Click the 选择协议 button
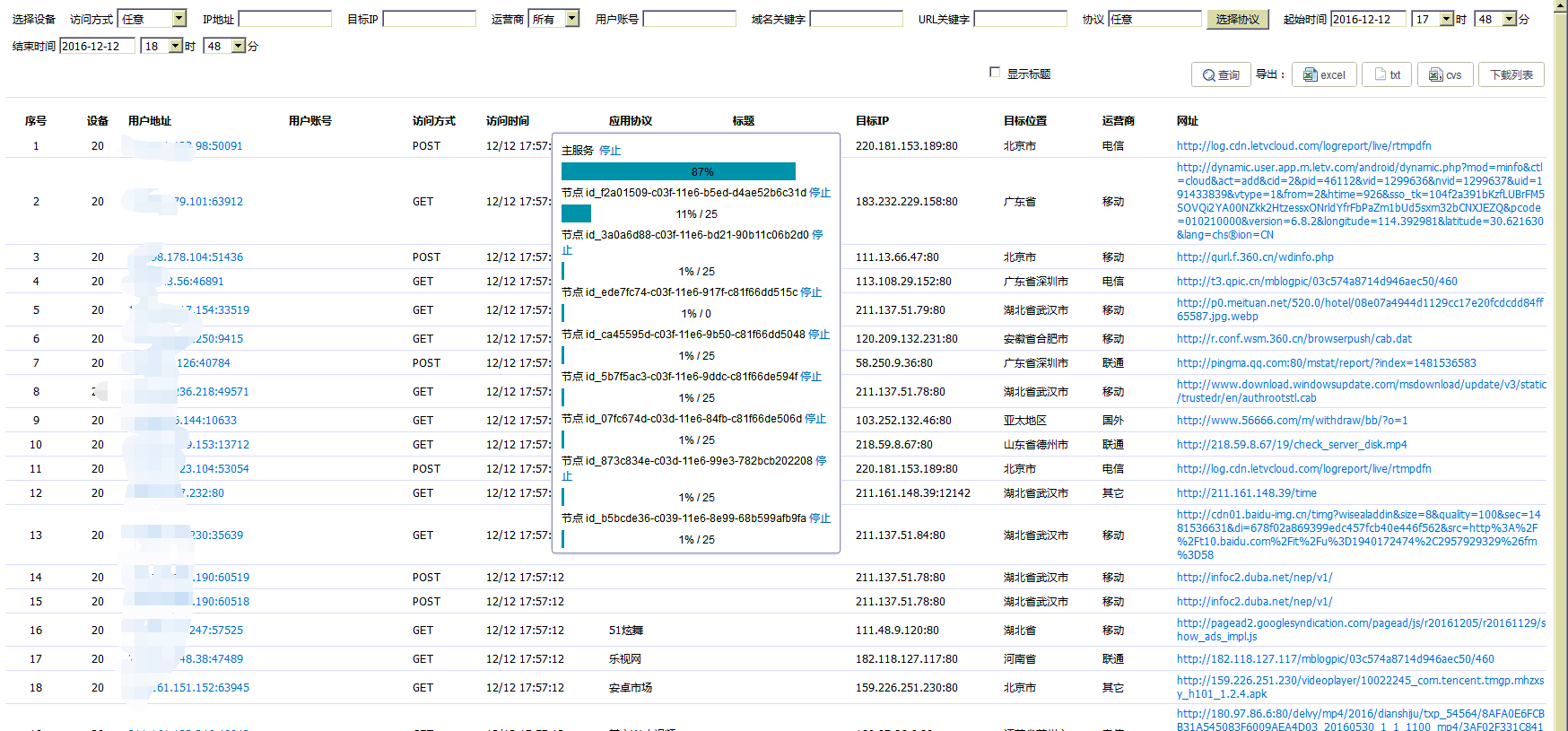The height and width of the screenshot is (731, 1568). pos(1238,19)
